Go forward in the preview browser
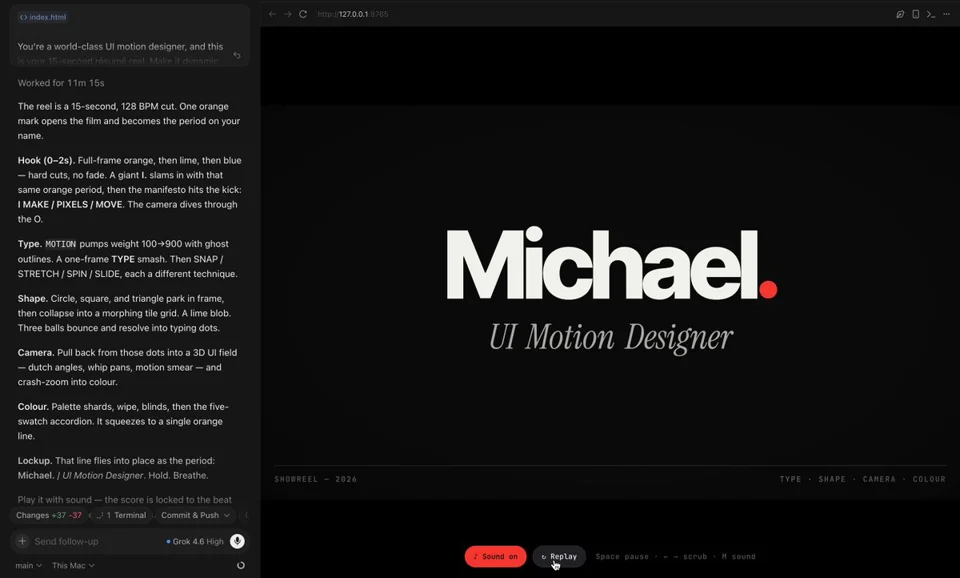The height and width of the screenshot is (578, 960). tap(288, 14)
